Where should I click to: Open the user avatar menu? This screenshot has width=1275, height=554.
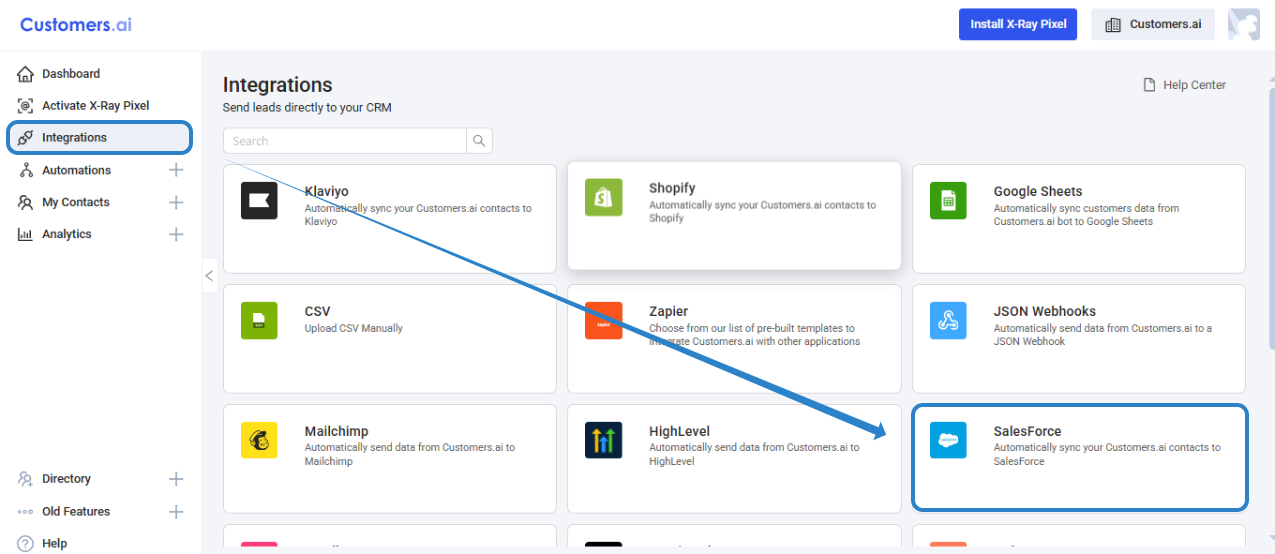click(1244, 24)
